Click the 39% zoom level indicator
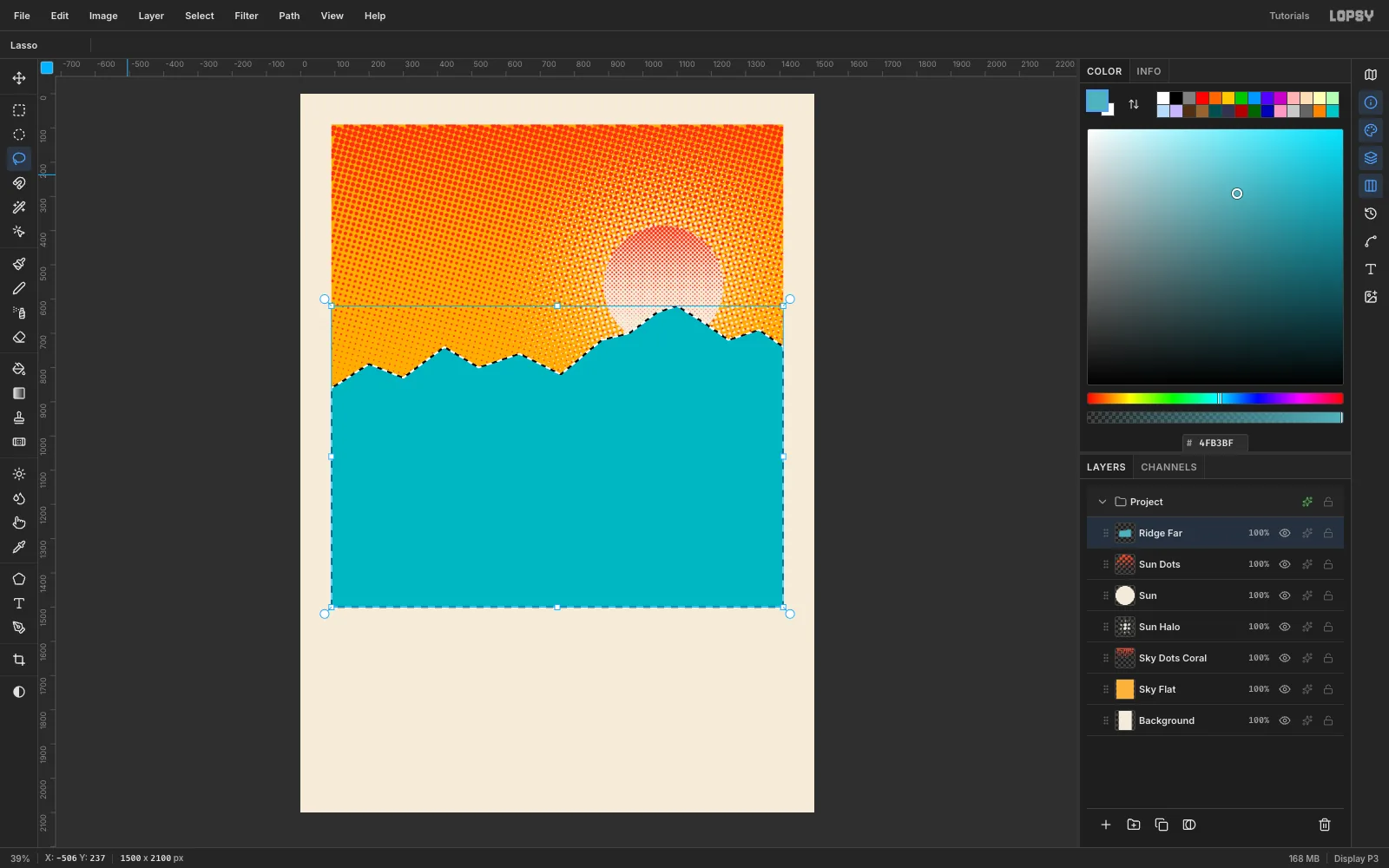This screenshot has width=1389, height=868. tap(20, 858)
